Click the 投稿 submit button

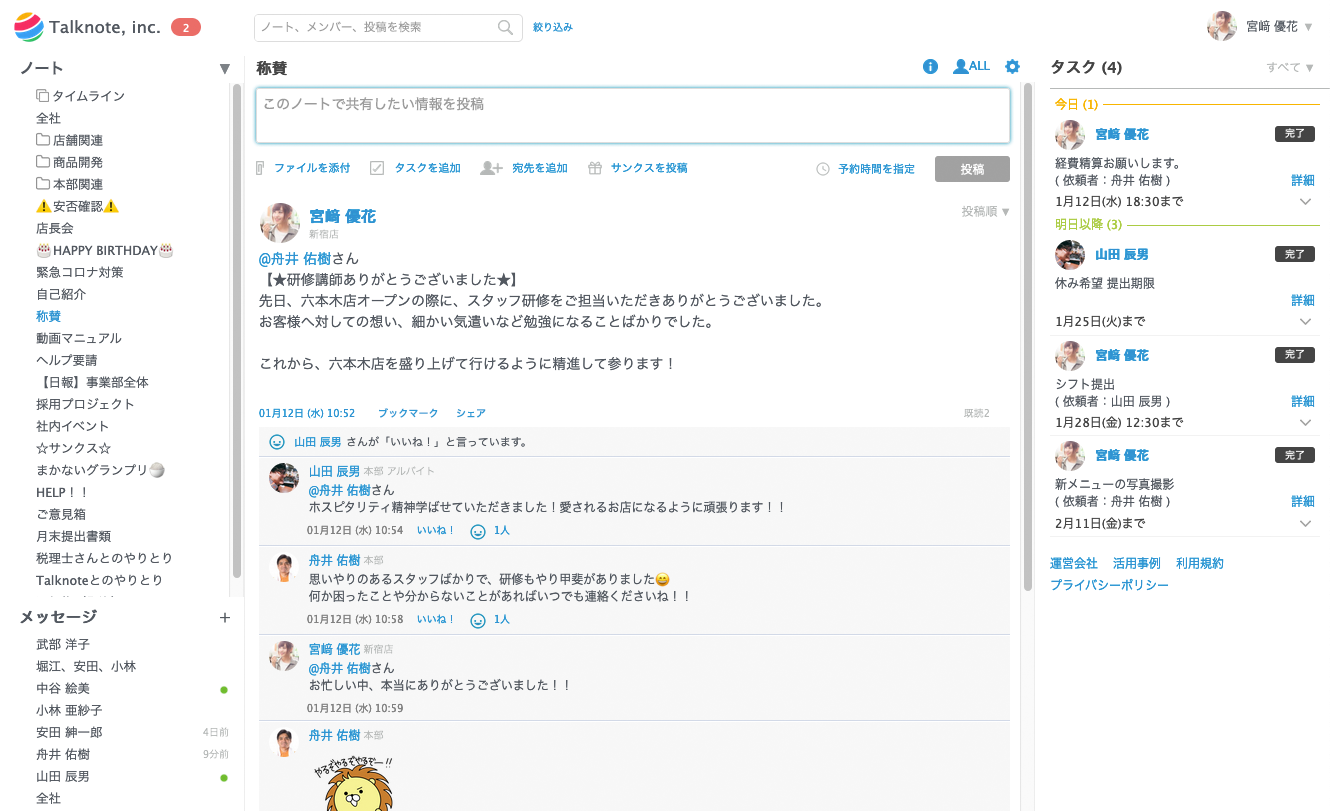pyautogui.click(x=972, y=169)
